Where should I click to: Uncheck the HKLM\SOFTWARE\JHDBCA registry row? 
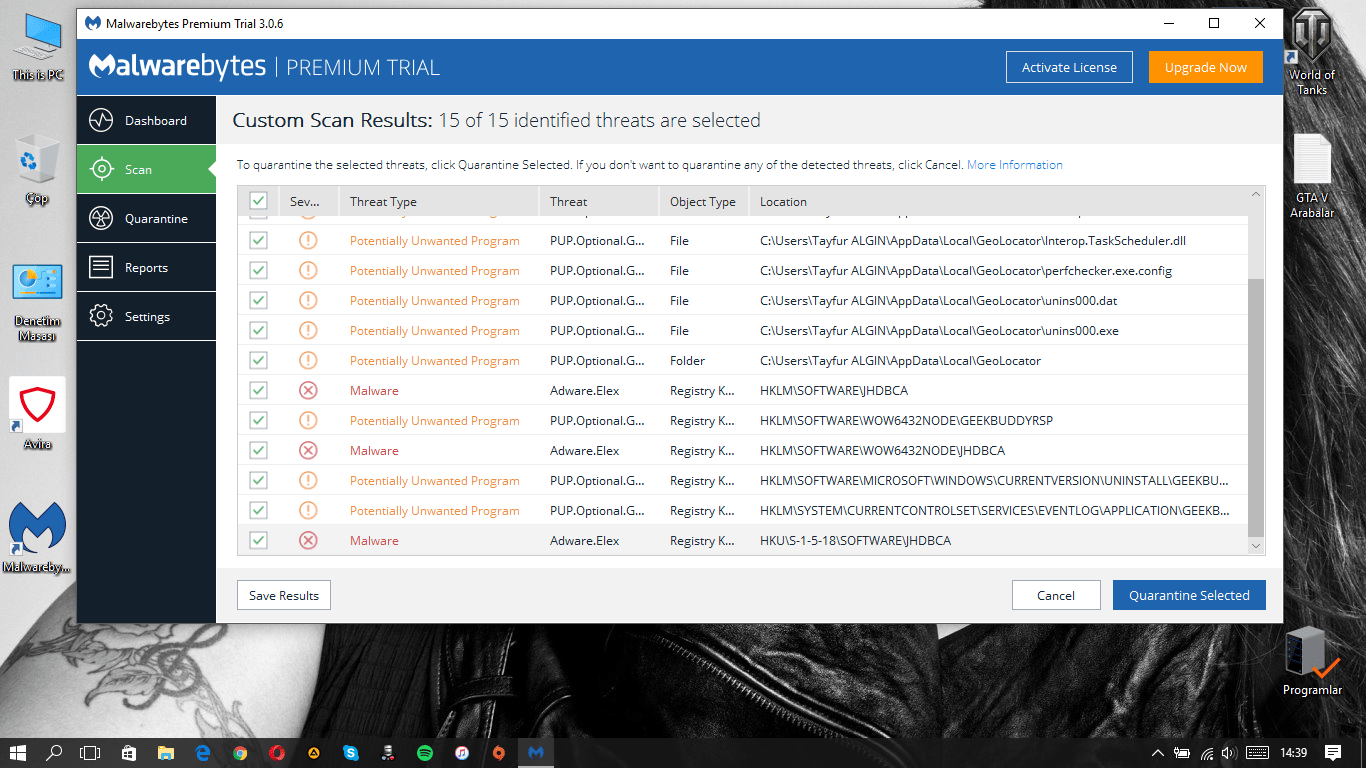[x=258, y=391]
